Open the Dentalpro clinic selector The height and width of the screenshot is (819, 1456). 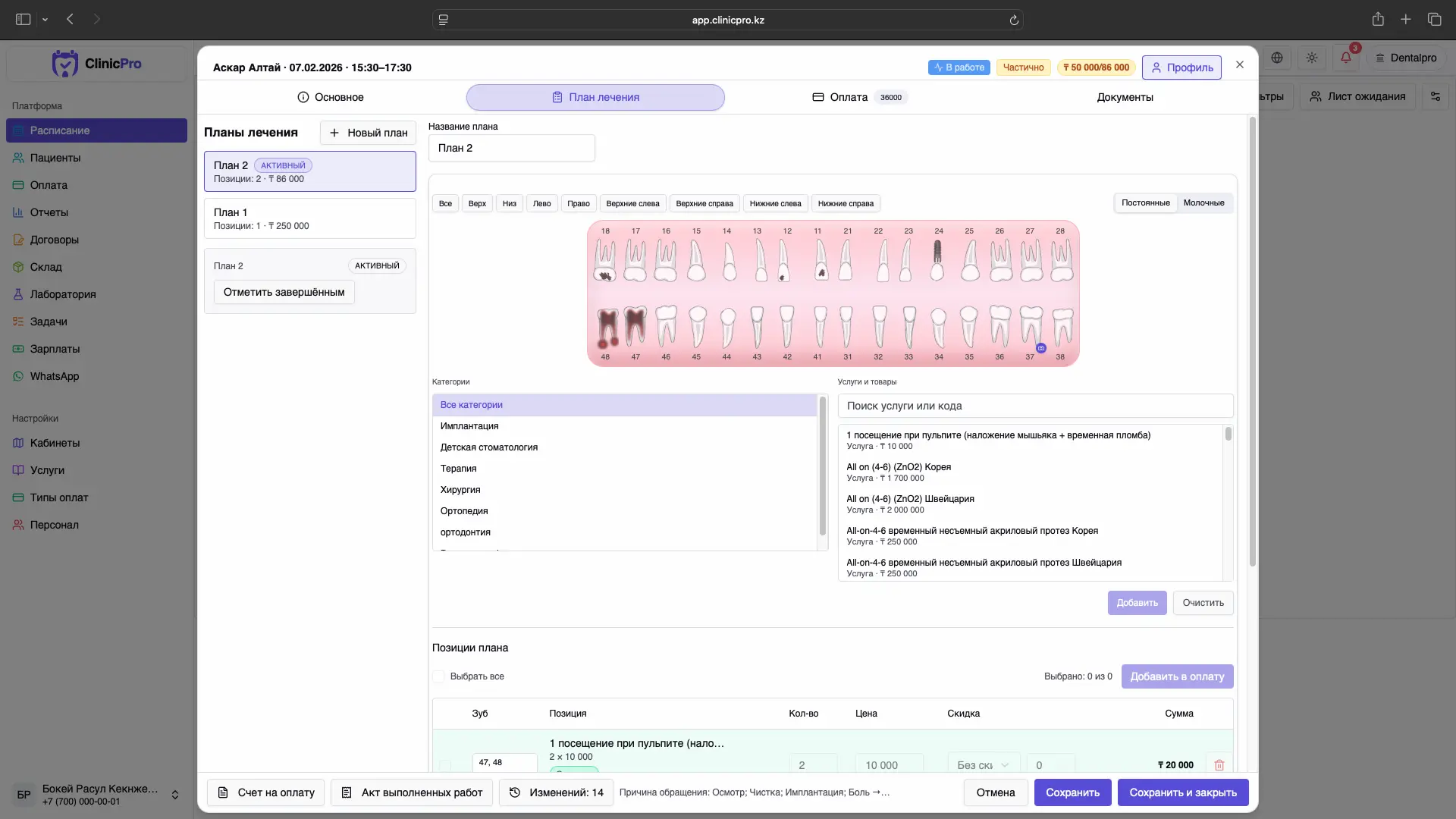[x=1406, y=58]
